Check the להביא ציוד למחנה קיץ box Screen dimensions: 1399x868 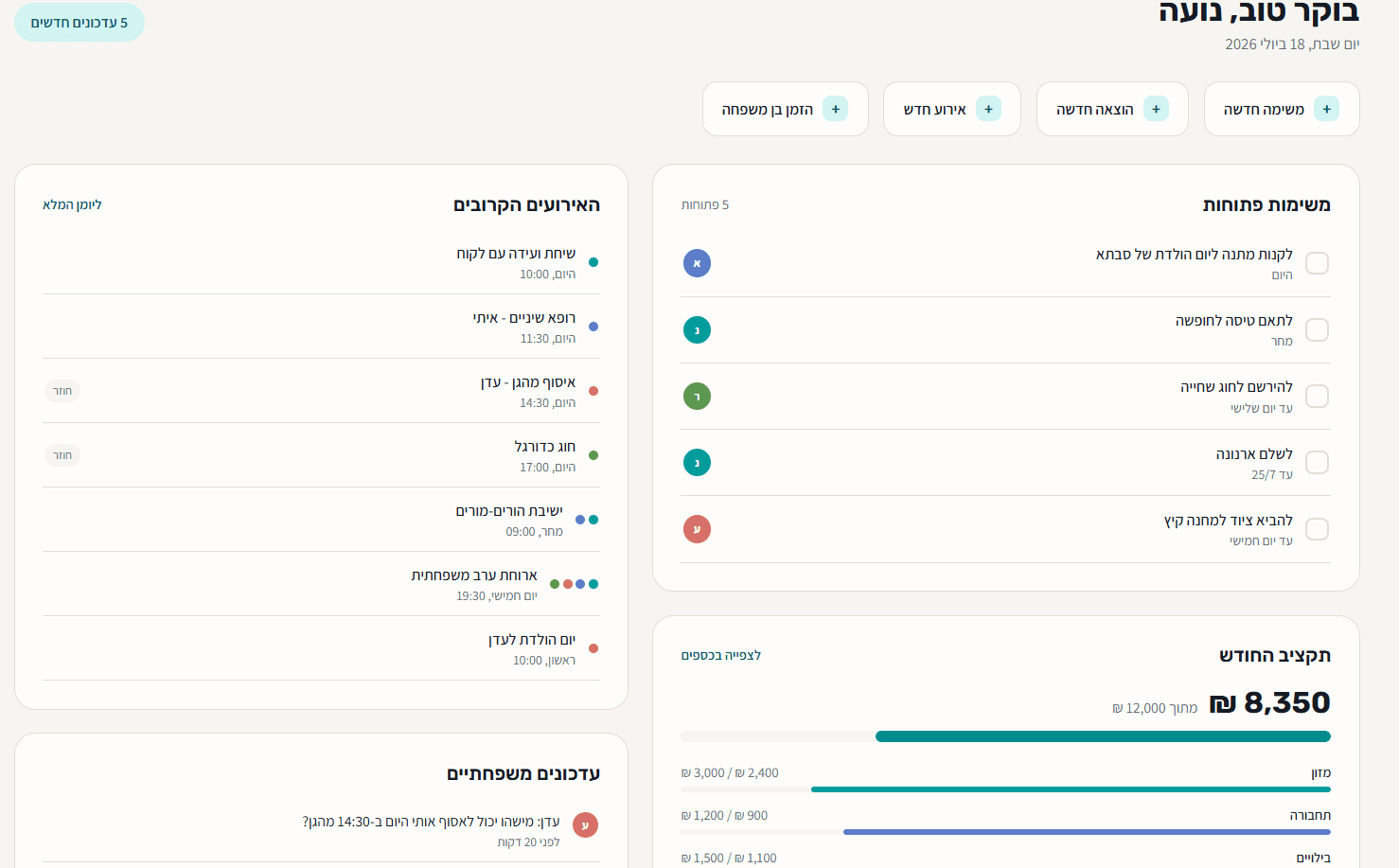point(1317,528)
